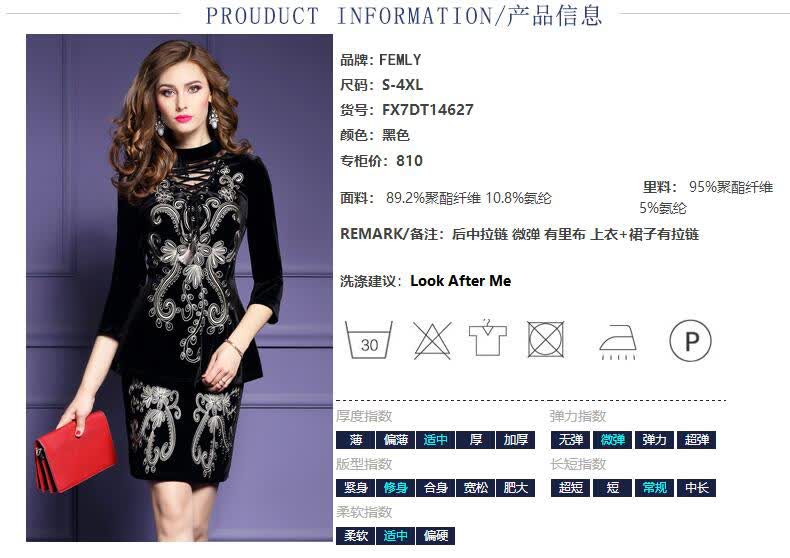
Task: Choose the 加厚 thickness box
Action: [515, 440]
